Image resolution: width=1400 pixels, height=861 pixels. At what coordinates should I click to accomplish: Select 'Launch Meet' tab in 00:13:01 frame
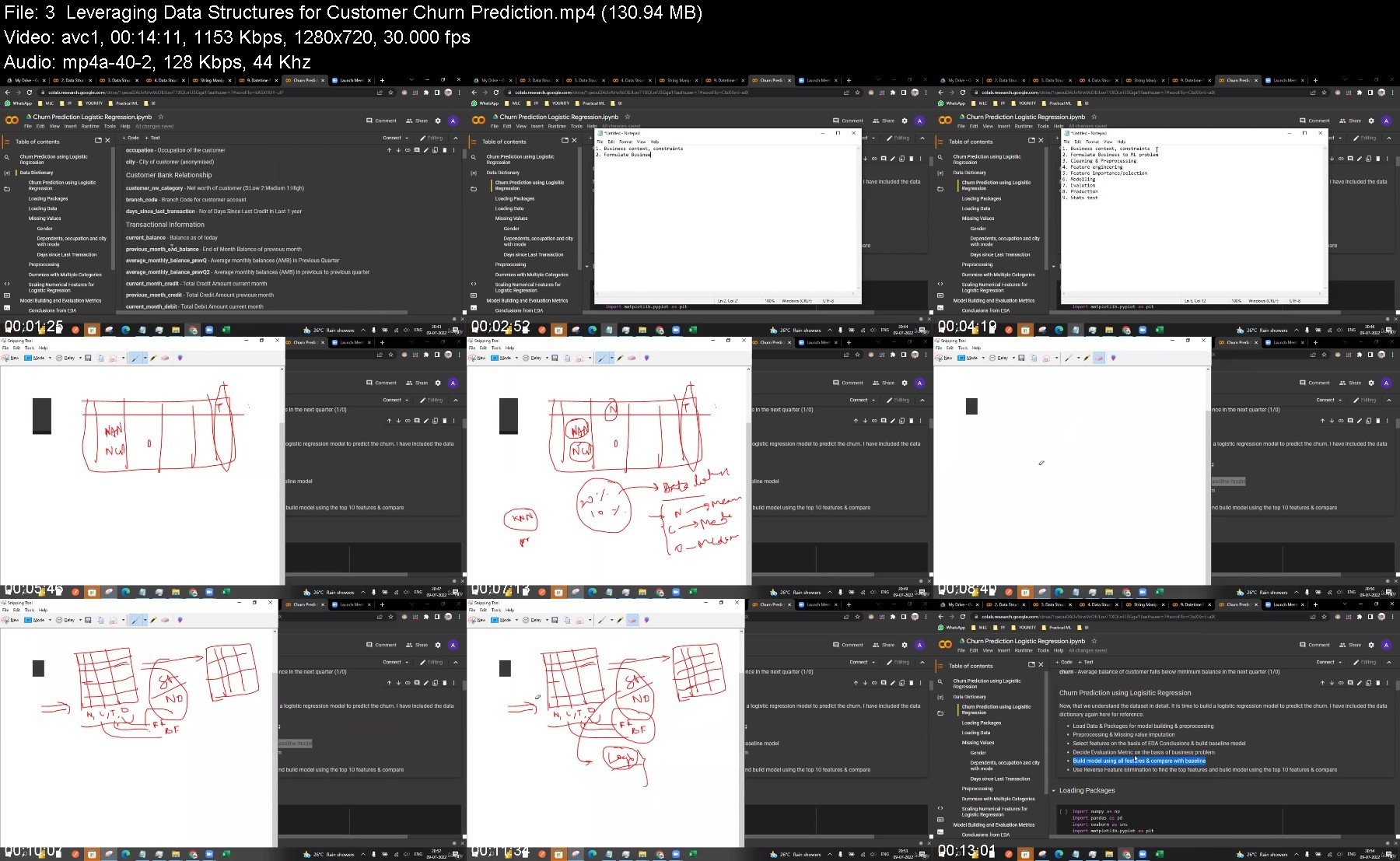coord(1284,604)
